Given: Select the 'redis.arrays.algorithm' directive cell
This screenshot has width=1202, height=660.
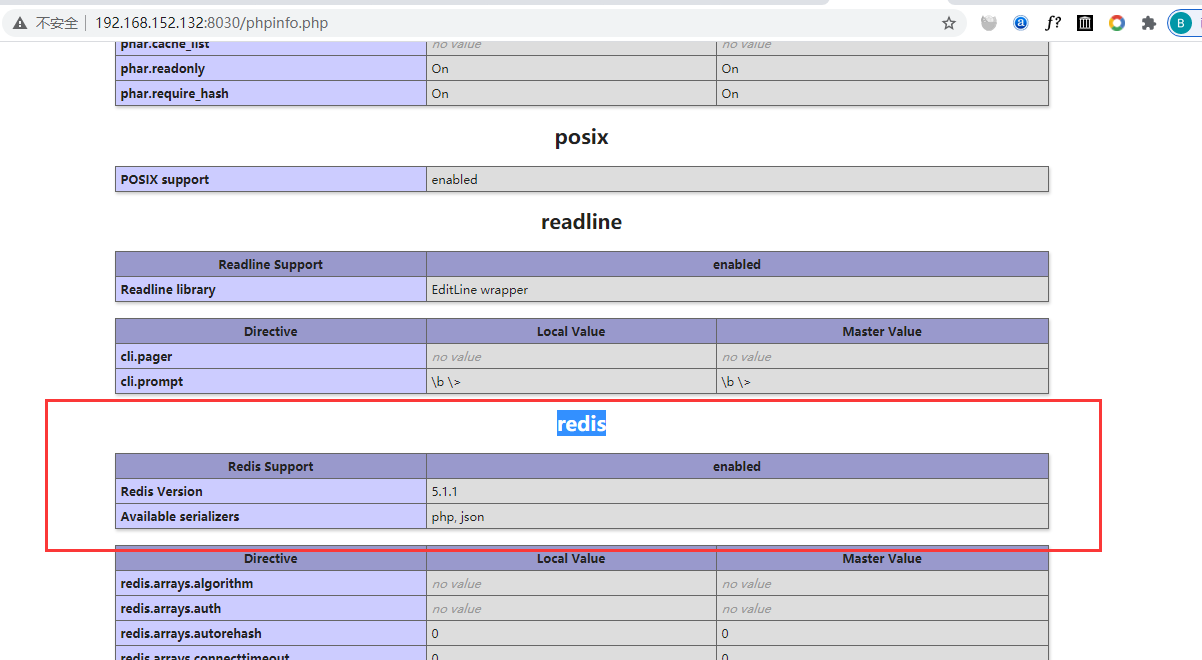Looking at the screenshot, I should (x=271, y=583).
